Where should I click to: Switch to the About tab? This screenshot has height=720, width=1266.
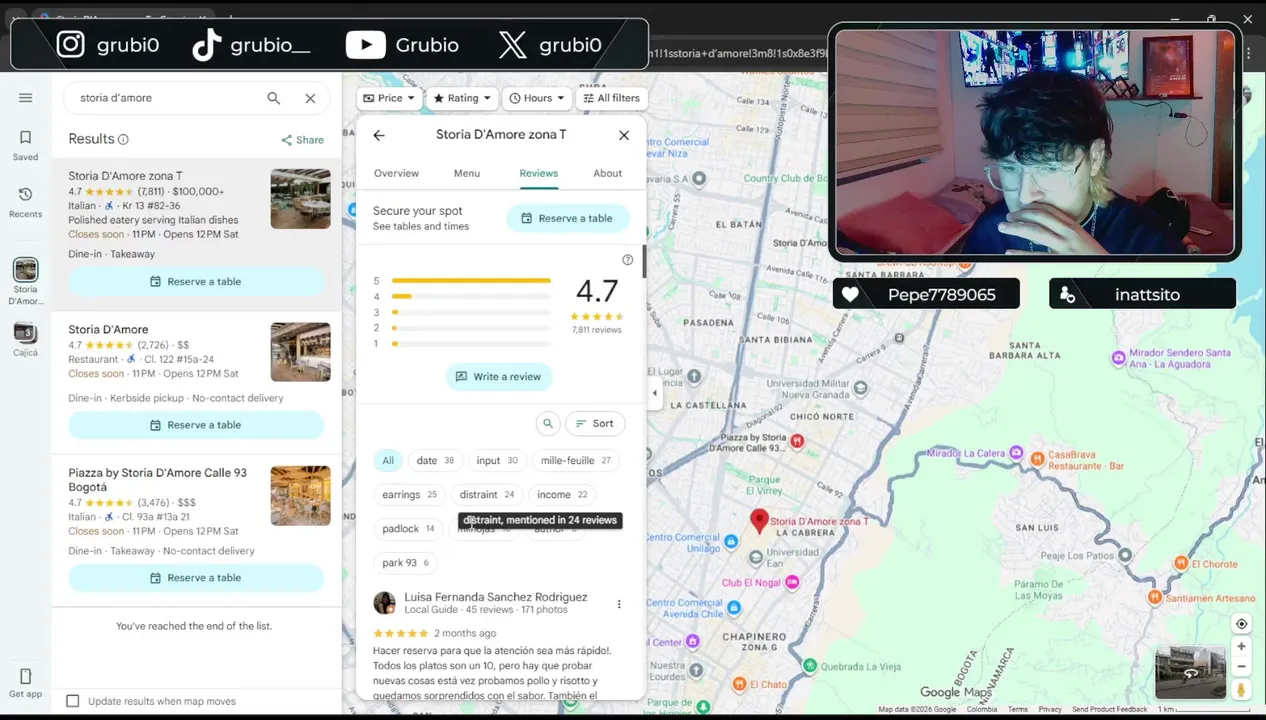click(x=607, y=174)
